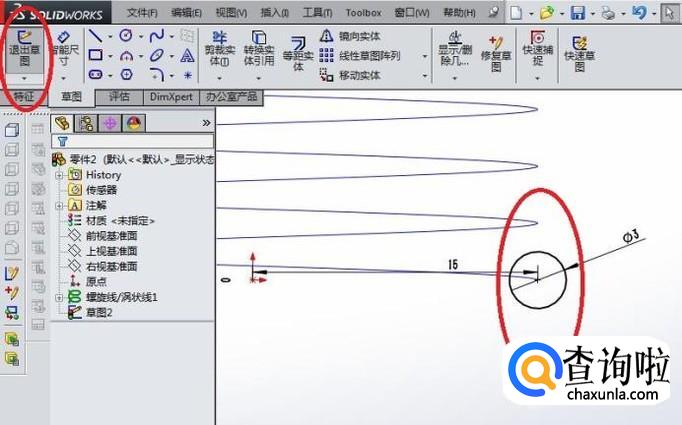The image size is (682, 425).
Task: Open the View (视图) menu
Action: [x=231, y=13]
